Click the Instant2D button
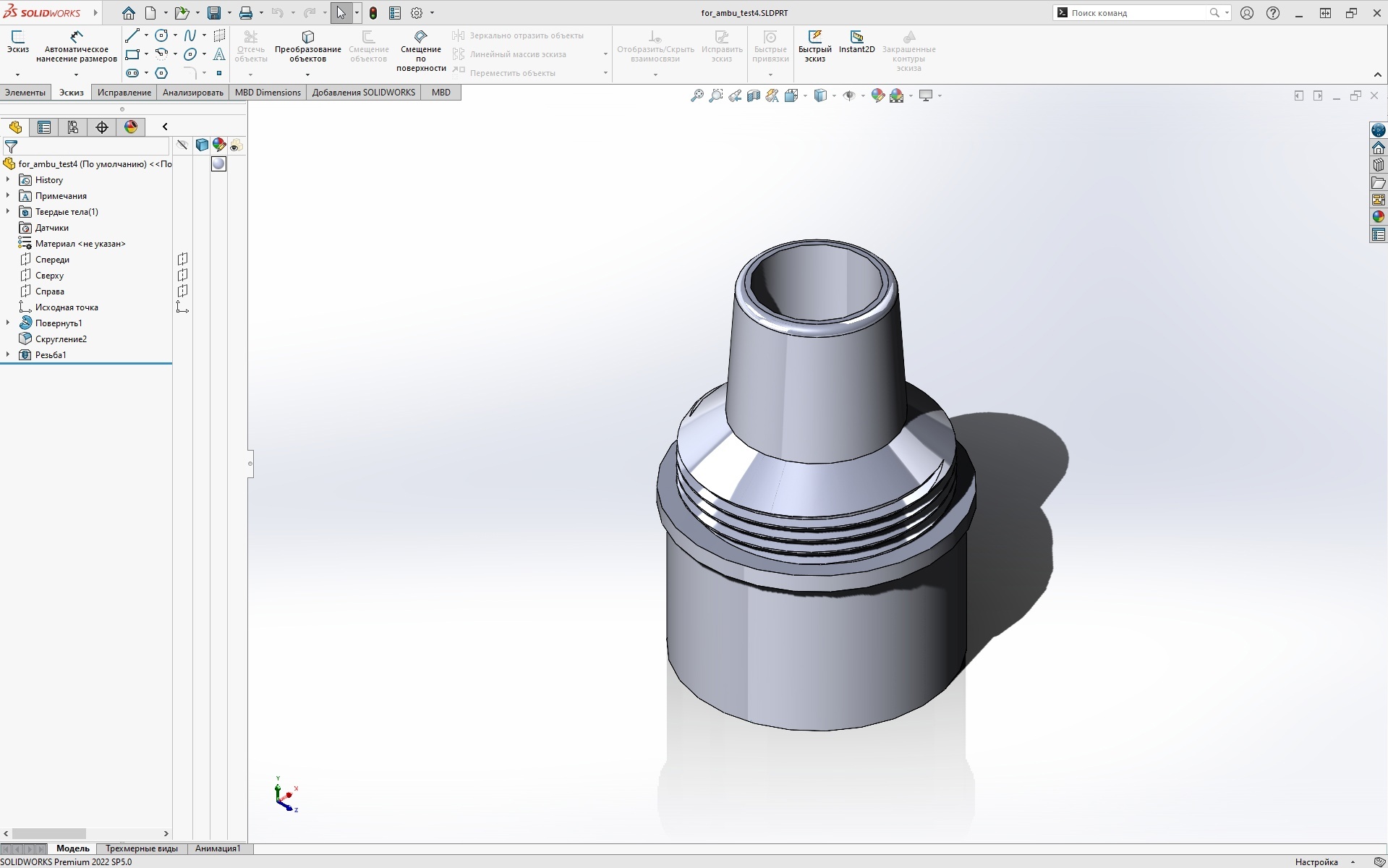This screenshot has height=868, width=1388. (x=856, y=42)
